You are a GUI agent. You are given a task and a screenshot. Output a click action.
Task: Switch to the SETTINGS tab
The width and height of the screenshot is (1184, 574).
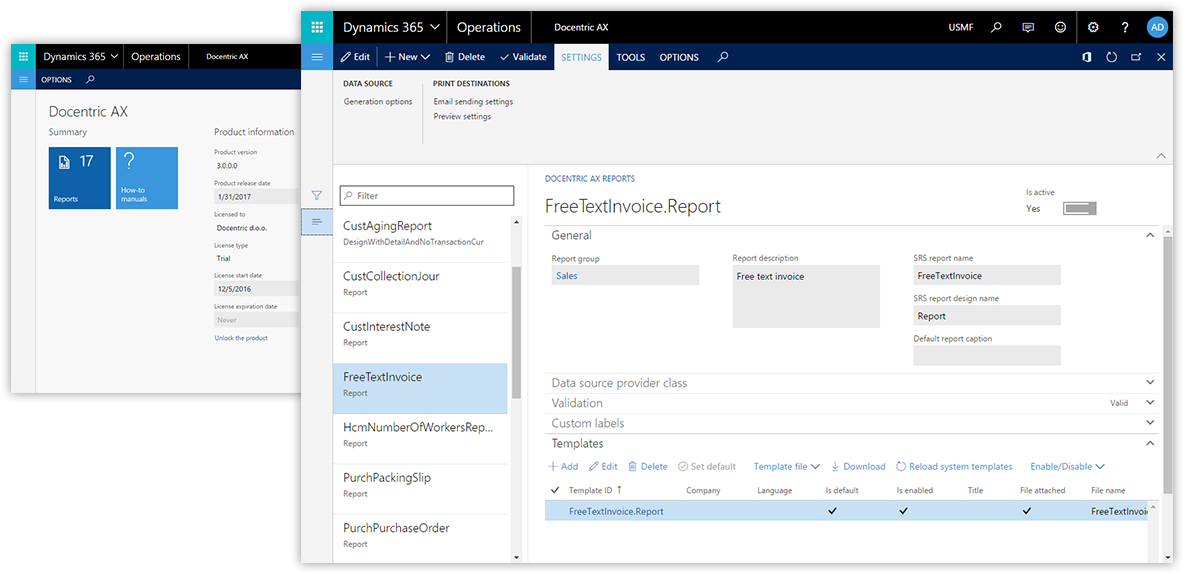581,57
